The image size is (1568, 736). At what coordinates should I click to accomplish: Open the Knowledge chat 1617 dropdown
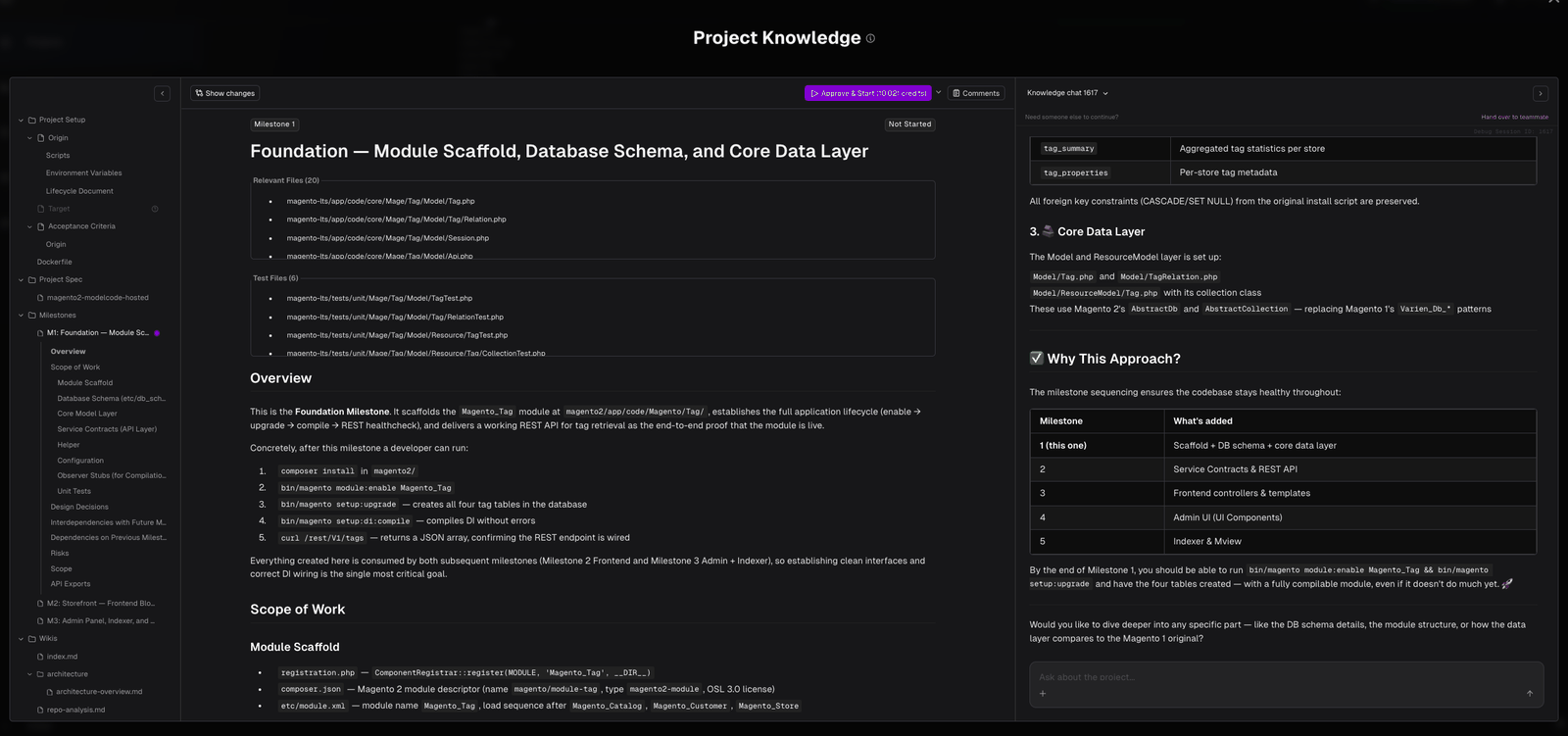(1068, 93)
